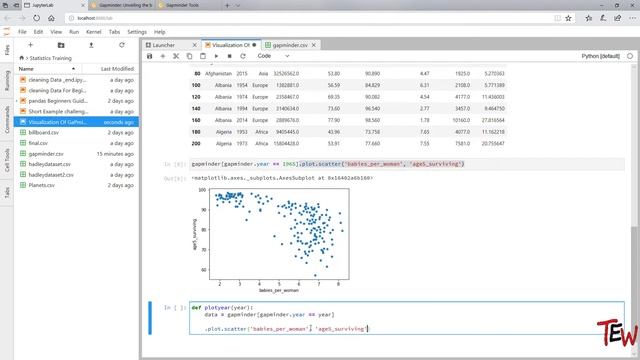Image resolution: width=640 pixels, height=360 pixels.
Task: Select final.csv file
Action: (x=76, y=143)
